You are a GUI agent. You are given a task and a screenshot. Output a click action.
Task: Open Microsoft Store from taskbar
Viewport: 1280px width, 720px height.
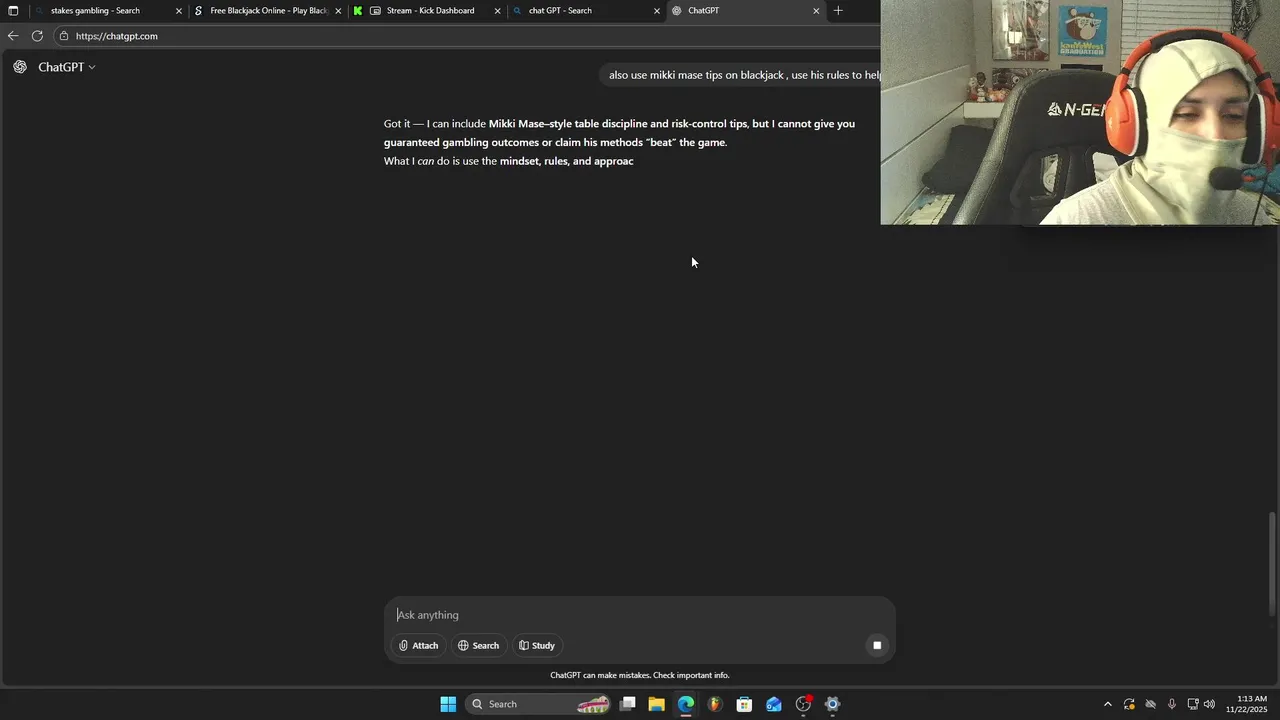744,704
